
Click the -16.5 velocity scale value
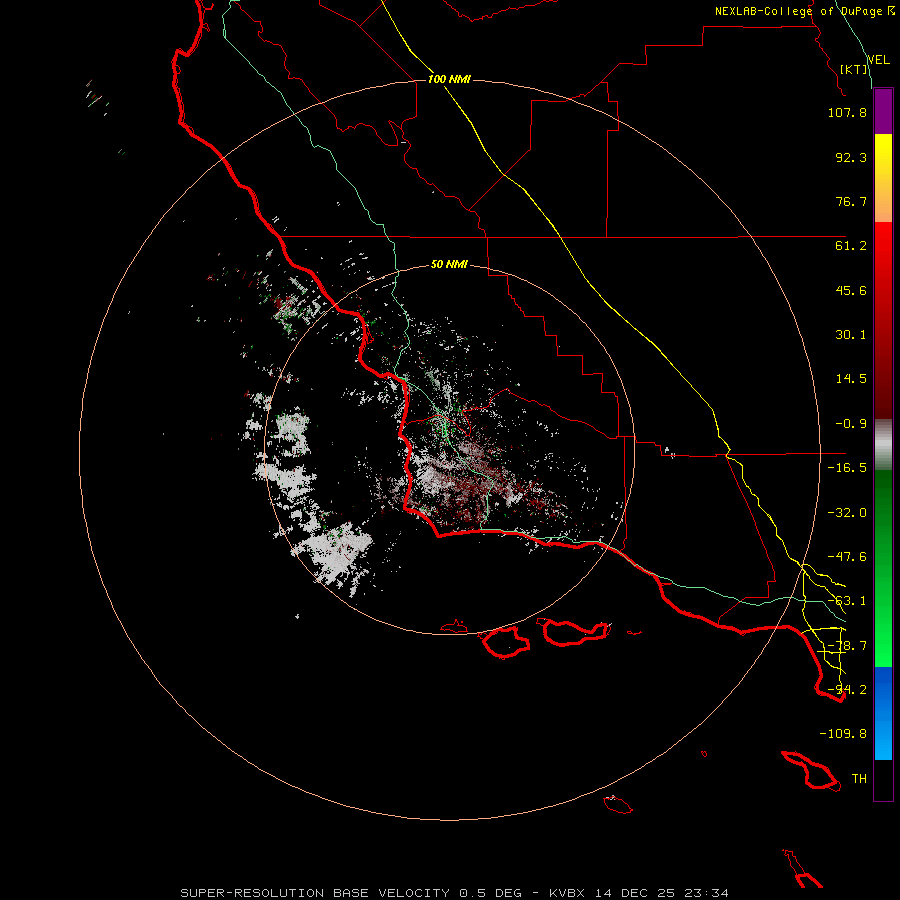(x=847, y=468)
